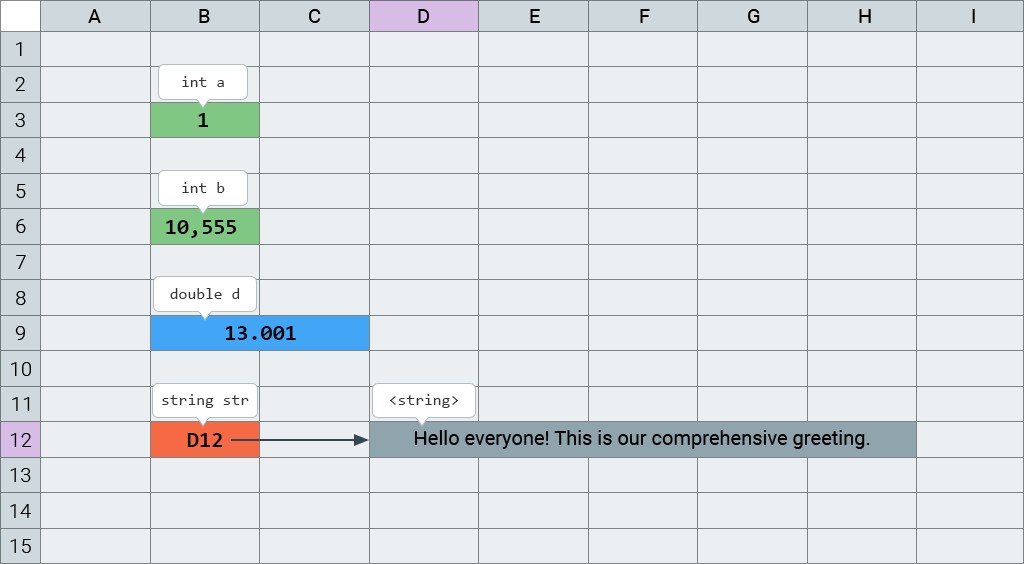Select column H header
Viewport: 1024px width, 564px height.
tap(862, 16)
